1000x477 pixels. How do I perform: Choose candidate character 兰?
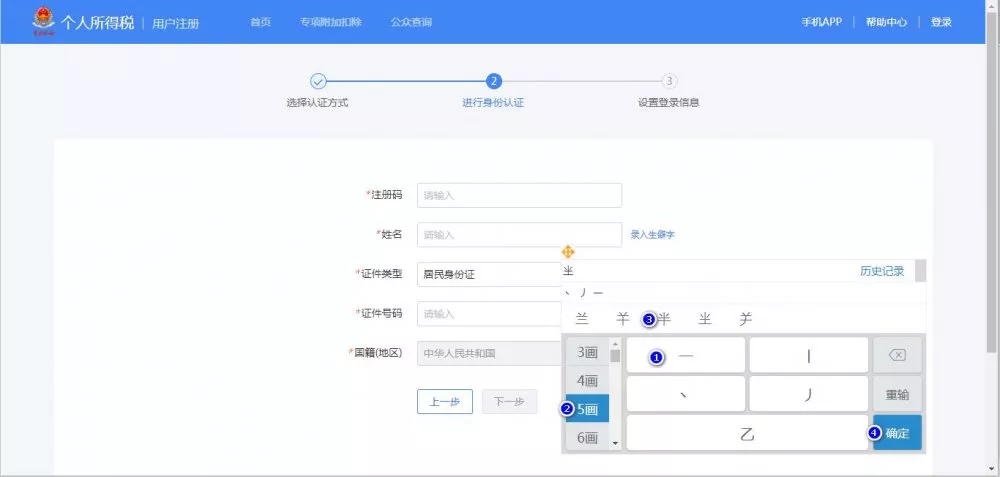pos(583,319)
